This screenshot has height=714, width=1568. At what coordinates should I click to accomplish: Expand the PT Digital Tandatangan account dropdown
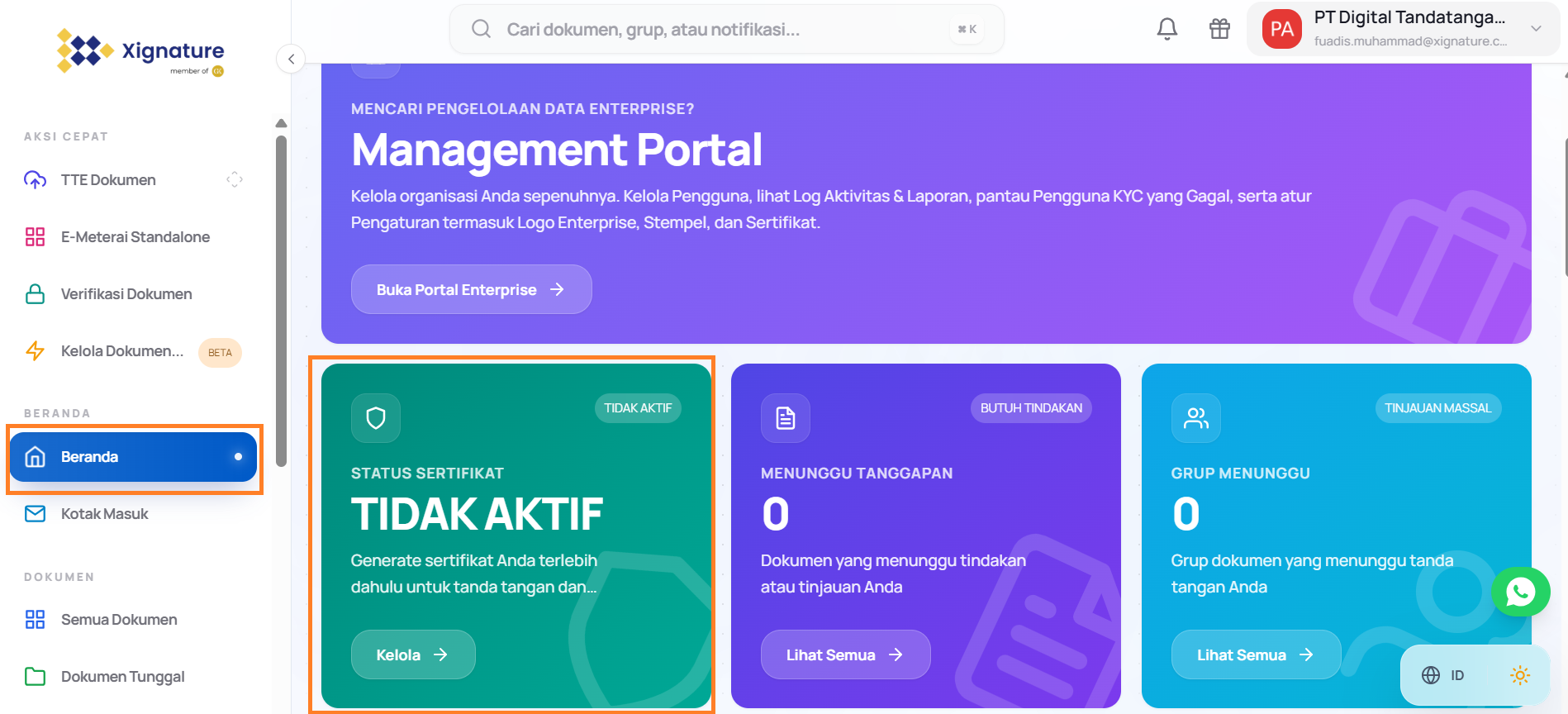pos(1536,29)
